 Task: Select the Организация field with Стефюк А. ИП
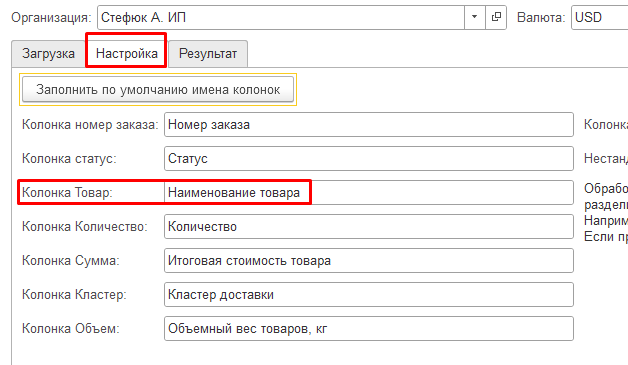click(281, 17)
